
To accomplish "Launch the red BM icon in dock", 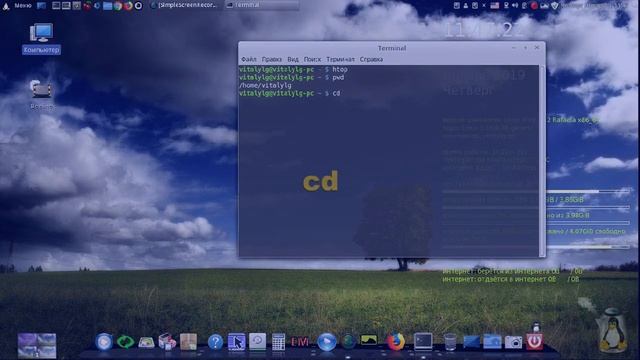I will 300,342.
